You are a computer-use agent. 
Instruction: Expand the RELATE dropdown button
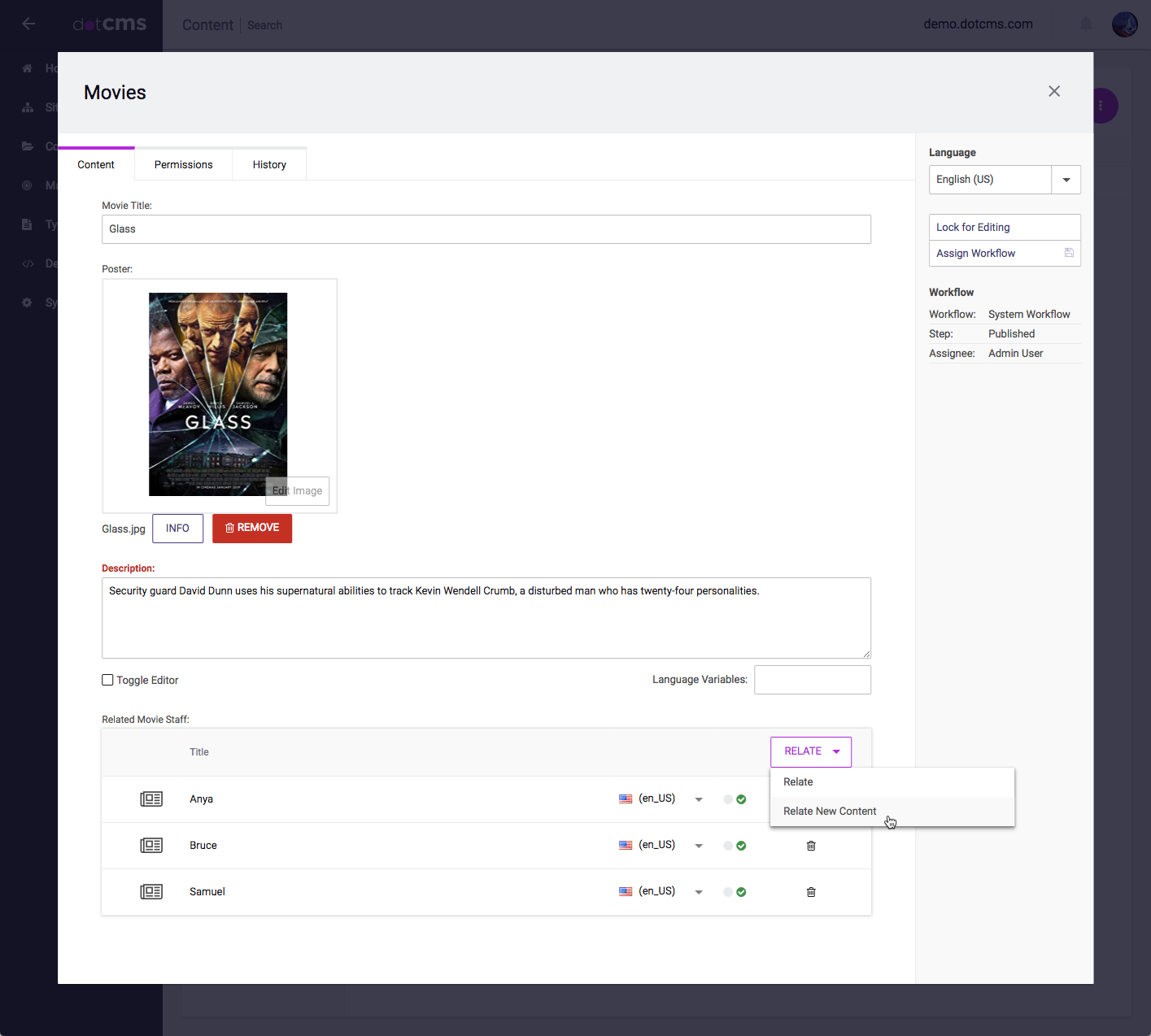[x=811, y=751]
